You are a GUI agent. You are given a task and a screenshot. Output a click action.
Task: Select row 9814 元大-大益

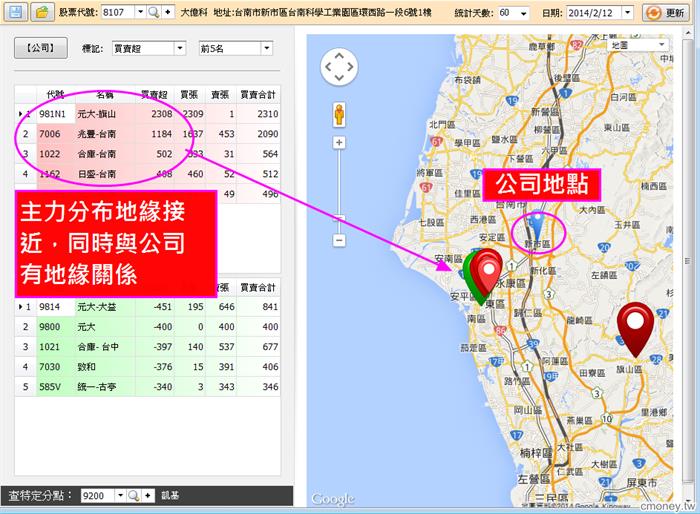pyautogui.click(x=147, y=307)
